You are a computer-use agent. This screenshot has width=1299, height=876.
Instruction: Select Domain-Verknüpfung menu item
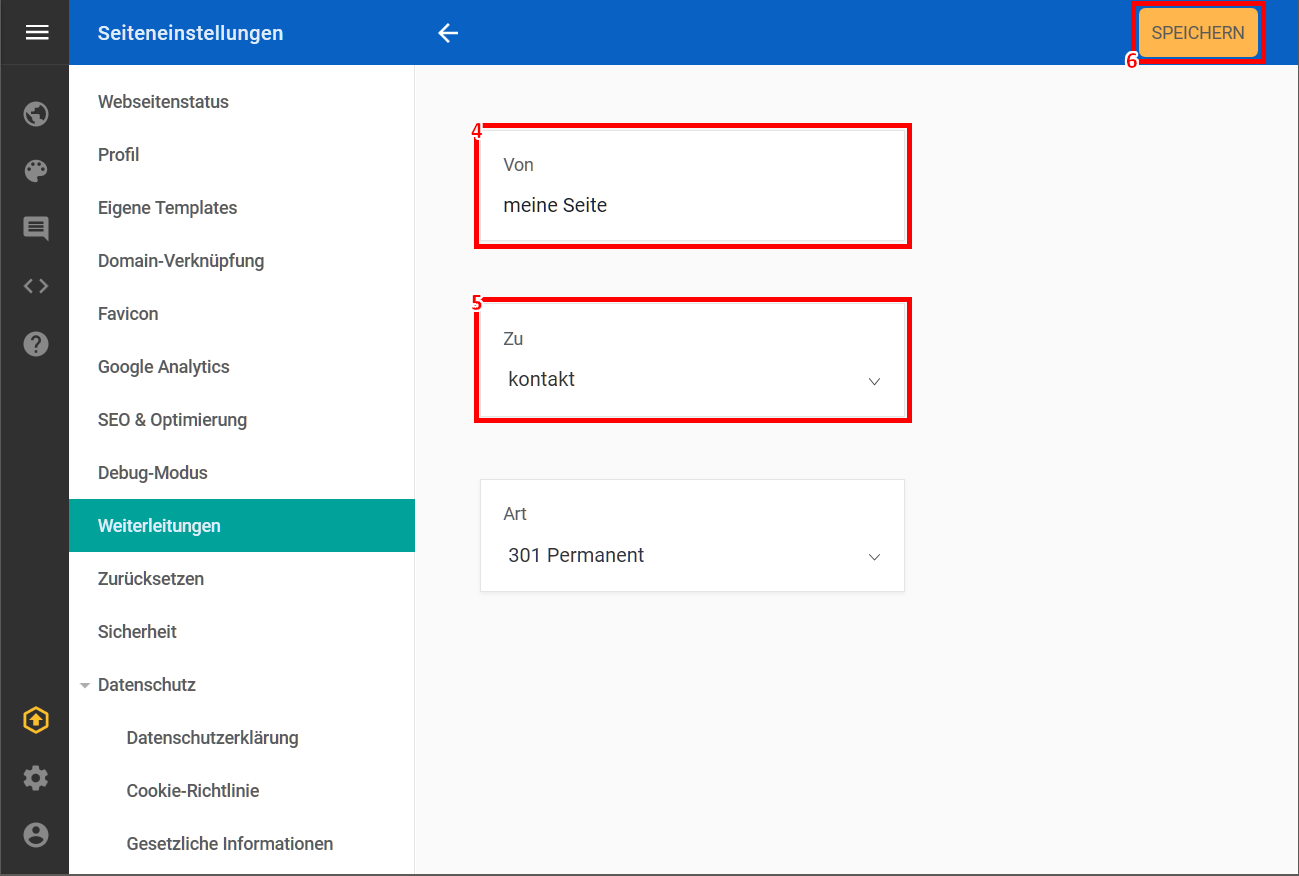pyautogui.click(x=181, y=261)
